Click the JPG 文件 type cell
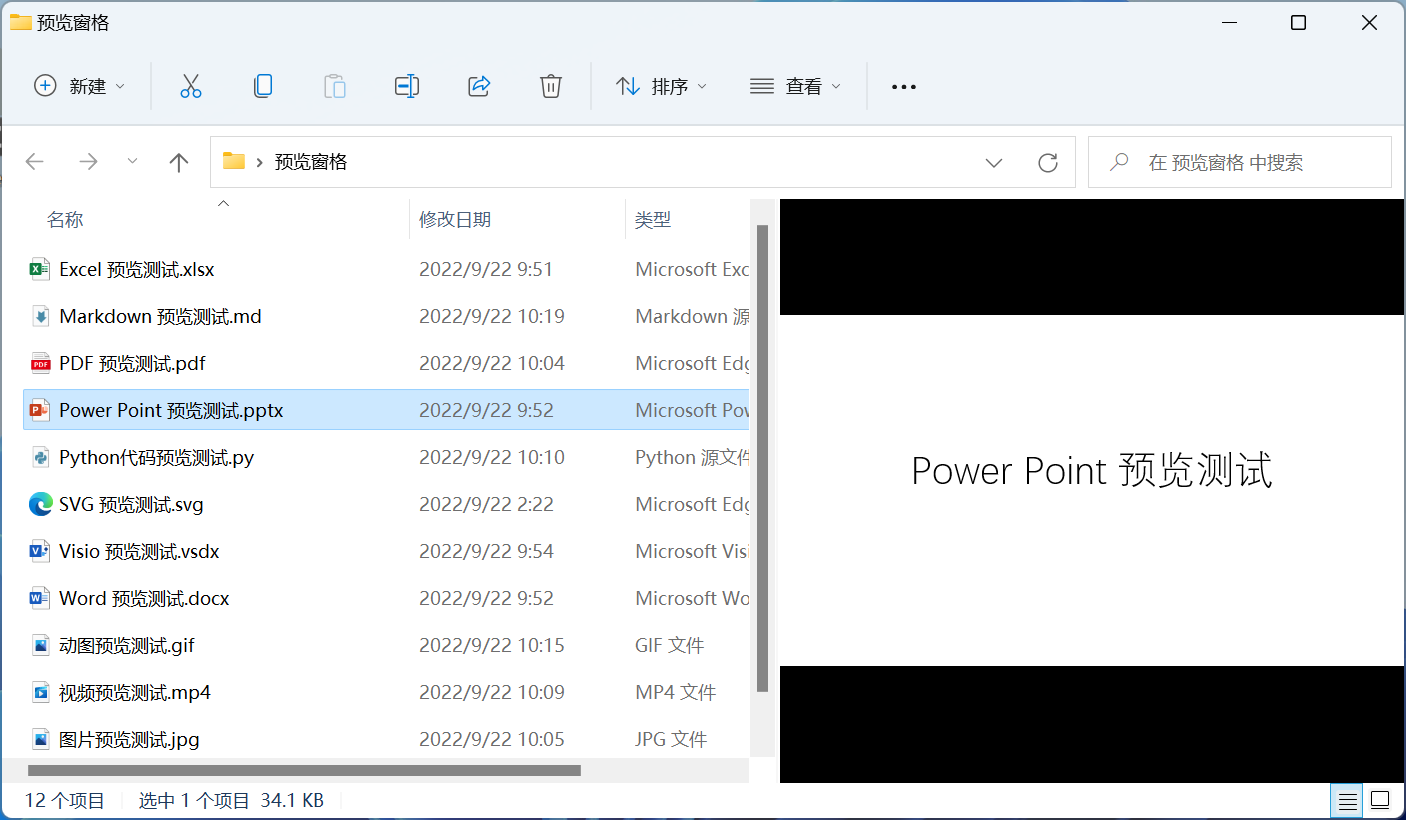This screenshot has height=820, width=1406. (x=671, y=739)
